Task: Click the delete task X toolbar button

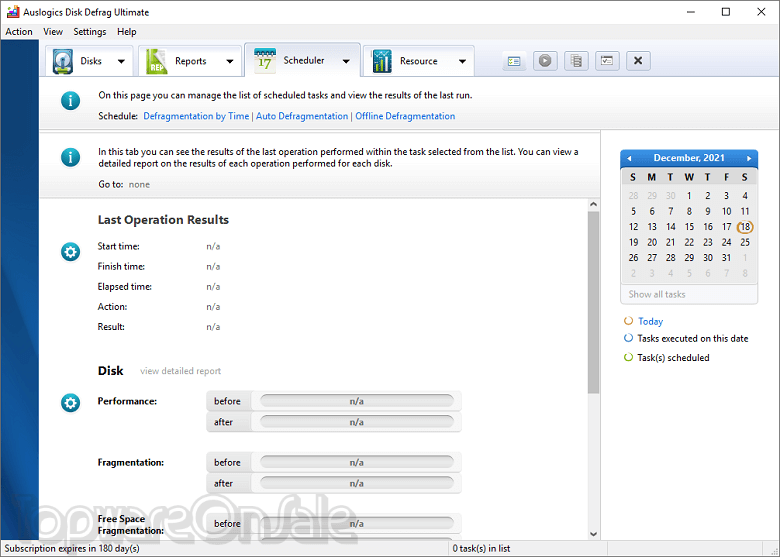Action: point(638,61)
